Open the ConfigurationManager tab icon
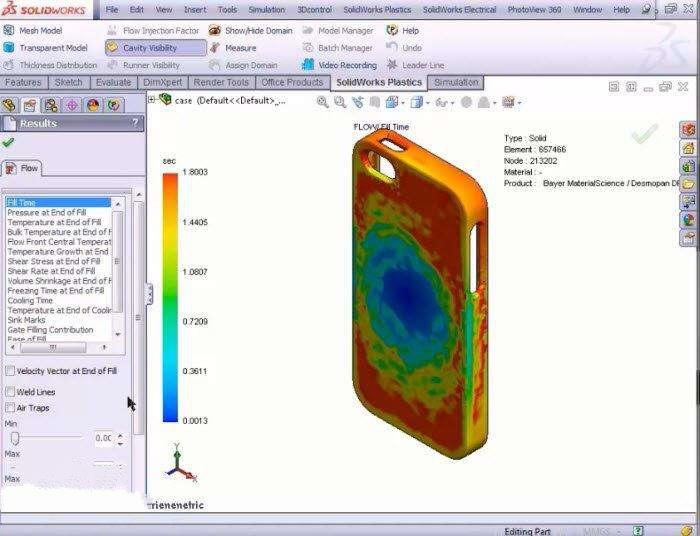The image size is (700, 536). pos(51,105)
